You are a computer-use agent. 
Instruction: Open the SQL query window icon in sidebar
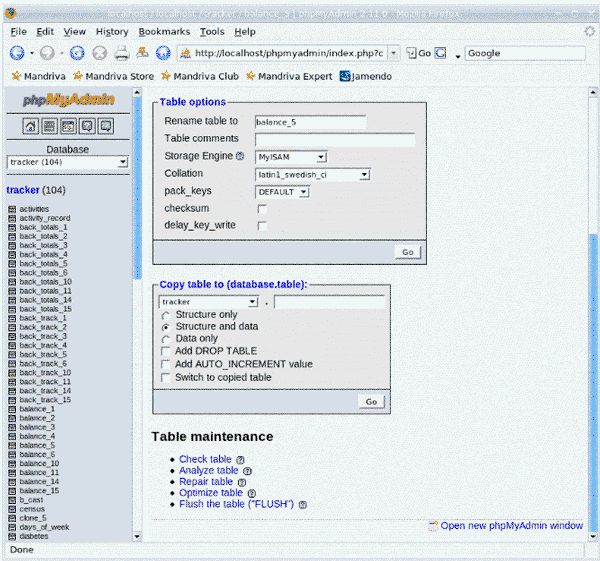[49, 126]
